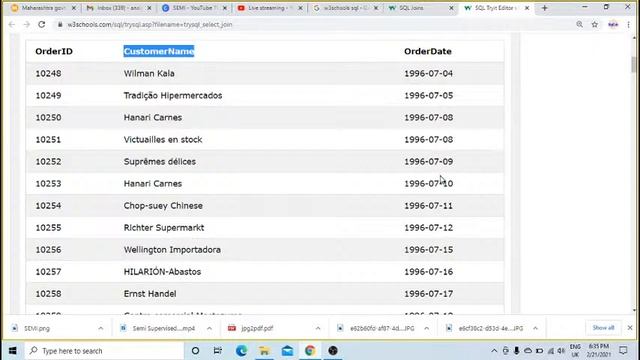The image size is (640, 360).
Task: Select Suprêmes délices customer cell
Action: 160,162
